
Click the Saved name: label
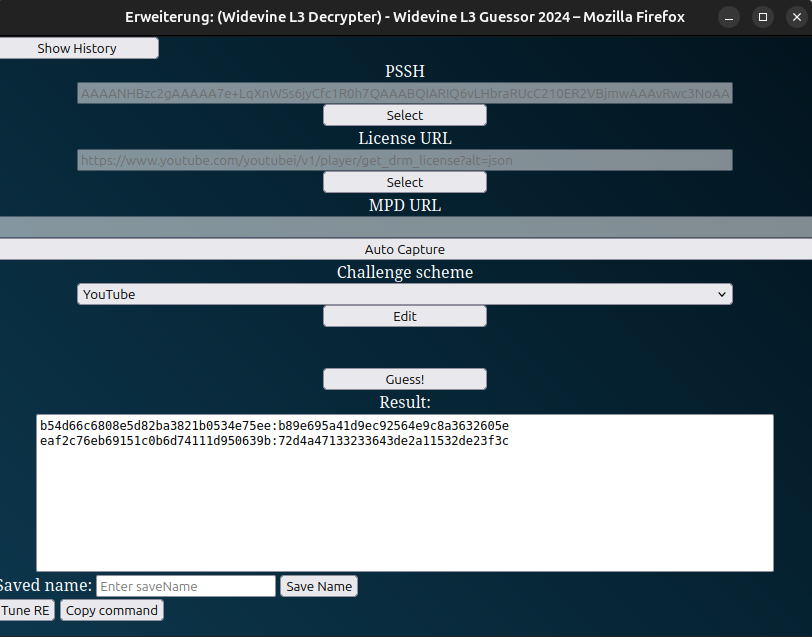[46, 585]
